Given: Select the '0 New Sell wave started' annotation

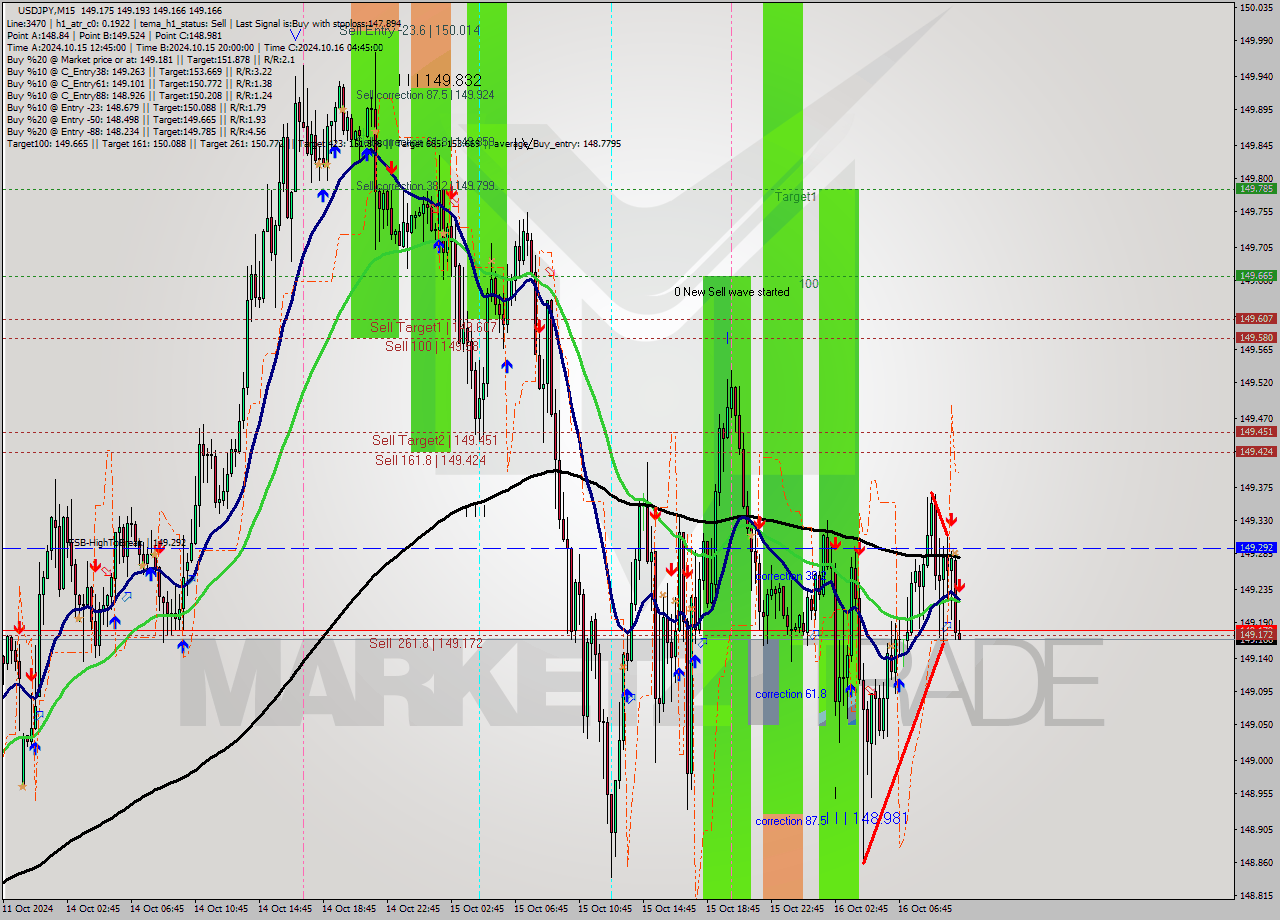Looking at the screenshot, I should [x=731, y=292].
